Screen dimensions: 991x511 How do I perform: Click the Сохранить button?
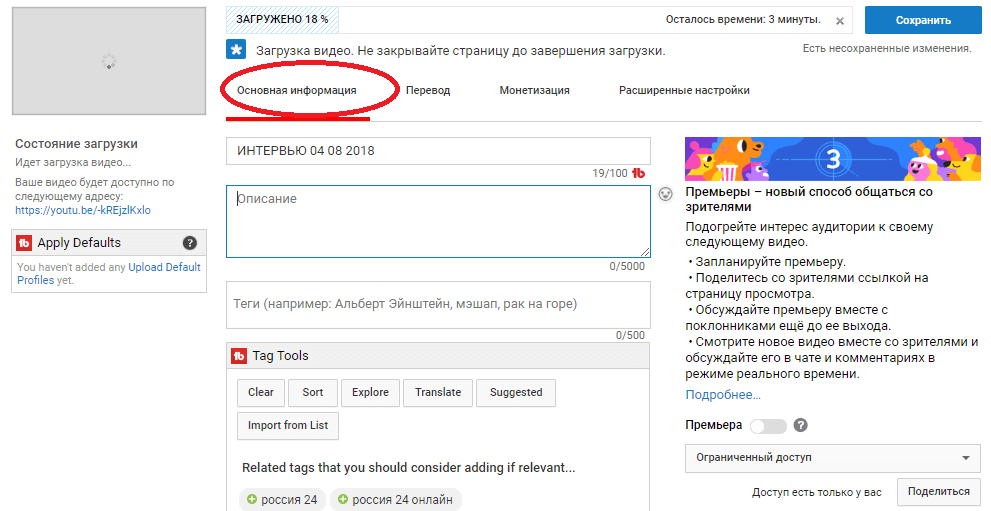(x=923, y=20)
